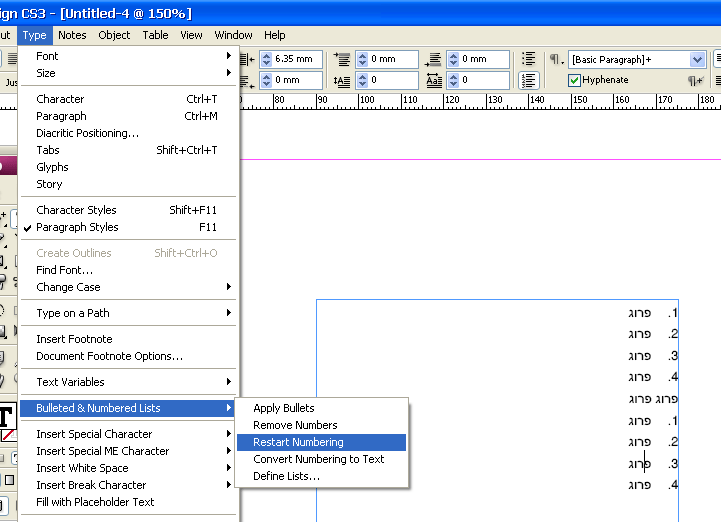Click the drop cap characters icon

(x=434, y=80)
